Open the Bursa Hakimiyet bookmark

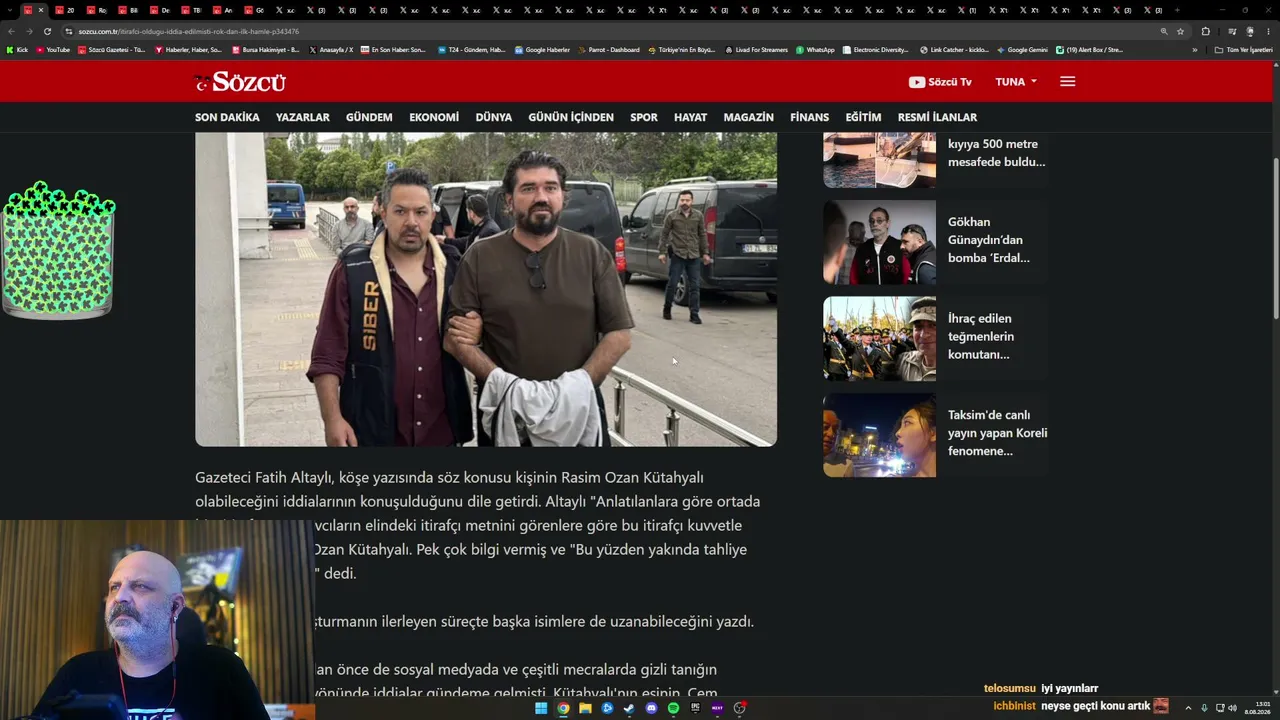pyautogui.click(x=265, y=49)
